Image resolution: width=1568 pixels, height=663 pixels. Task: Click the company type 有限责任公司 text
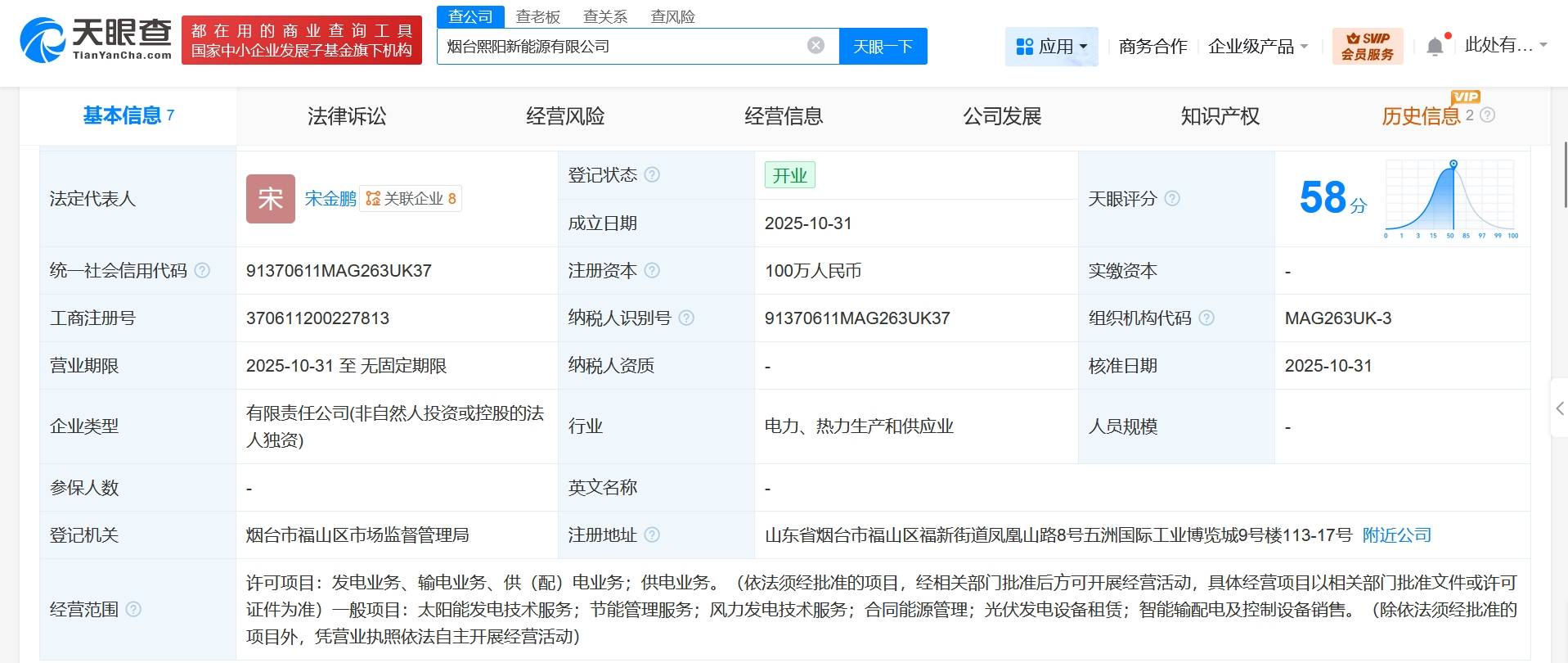pos(396,426)
